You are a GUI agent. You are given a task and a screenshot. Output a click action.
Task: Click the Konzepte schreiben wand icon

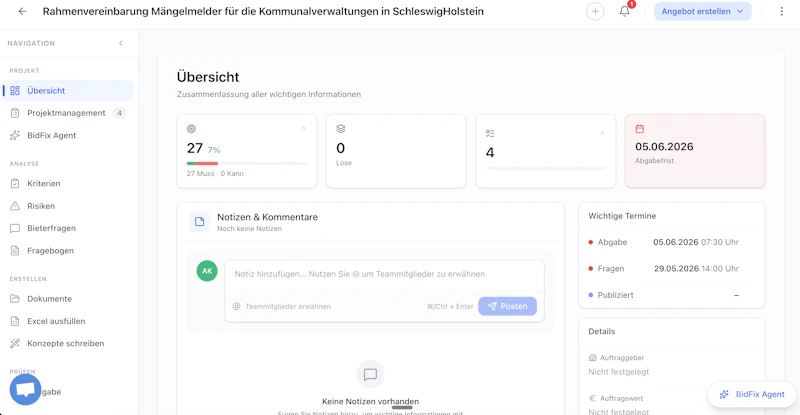pos(15,344)
